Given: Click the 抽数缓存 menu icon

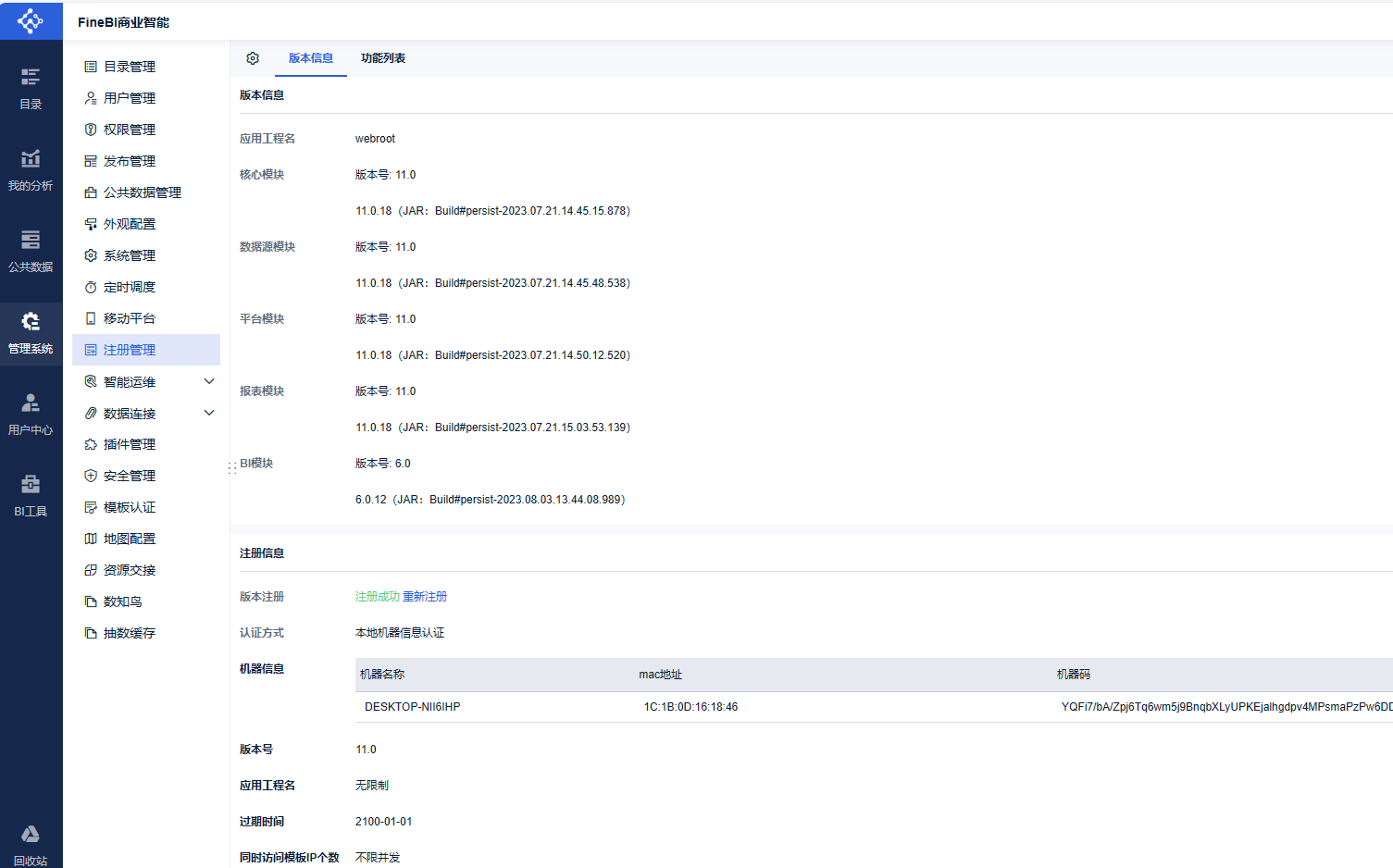Looking at the screenshot, I should [x=91, y=633].
